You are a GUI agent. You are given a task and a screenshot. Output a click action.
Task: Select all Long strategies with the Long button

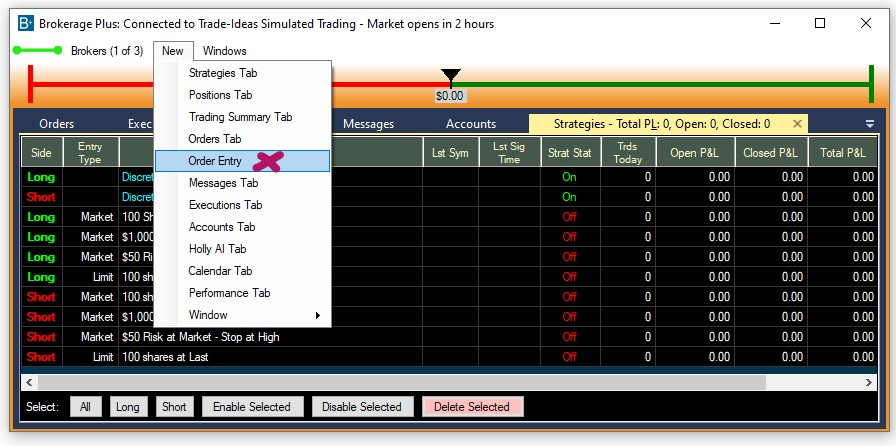(x=128, y=407)
